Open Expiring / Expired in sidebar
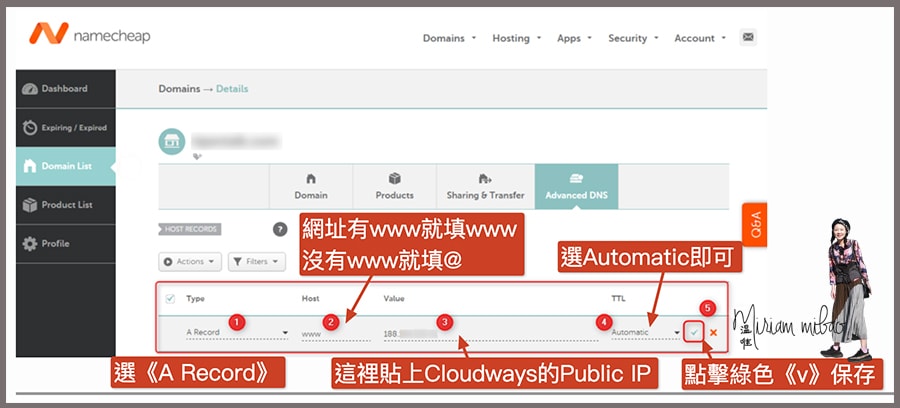This screenshot has width=900, height=408. coord(65,128)
